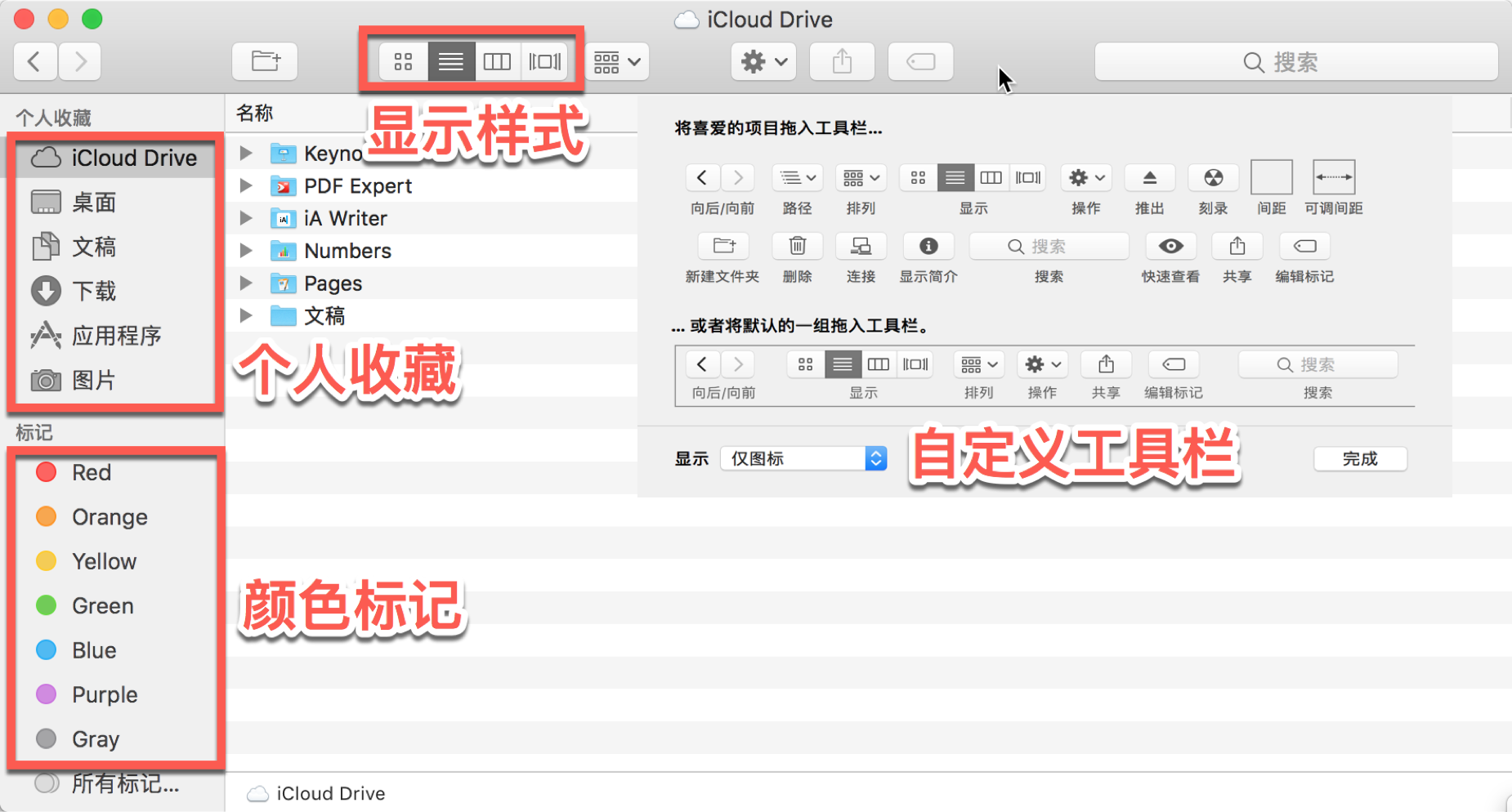Expand the Numbers folder
The image size is (1512, 812).
pyautogui.click(x=245, y=251)
